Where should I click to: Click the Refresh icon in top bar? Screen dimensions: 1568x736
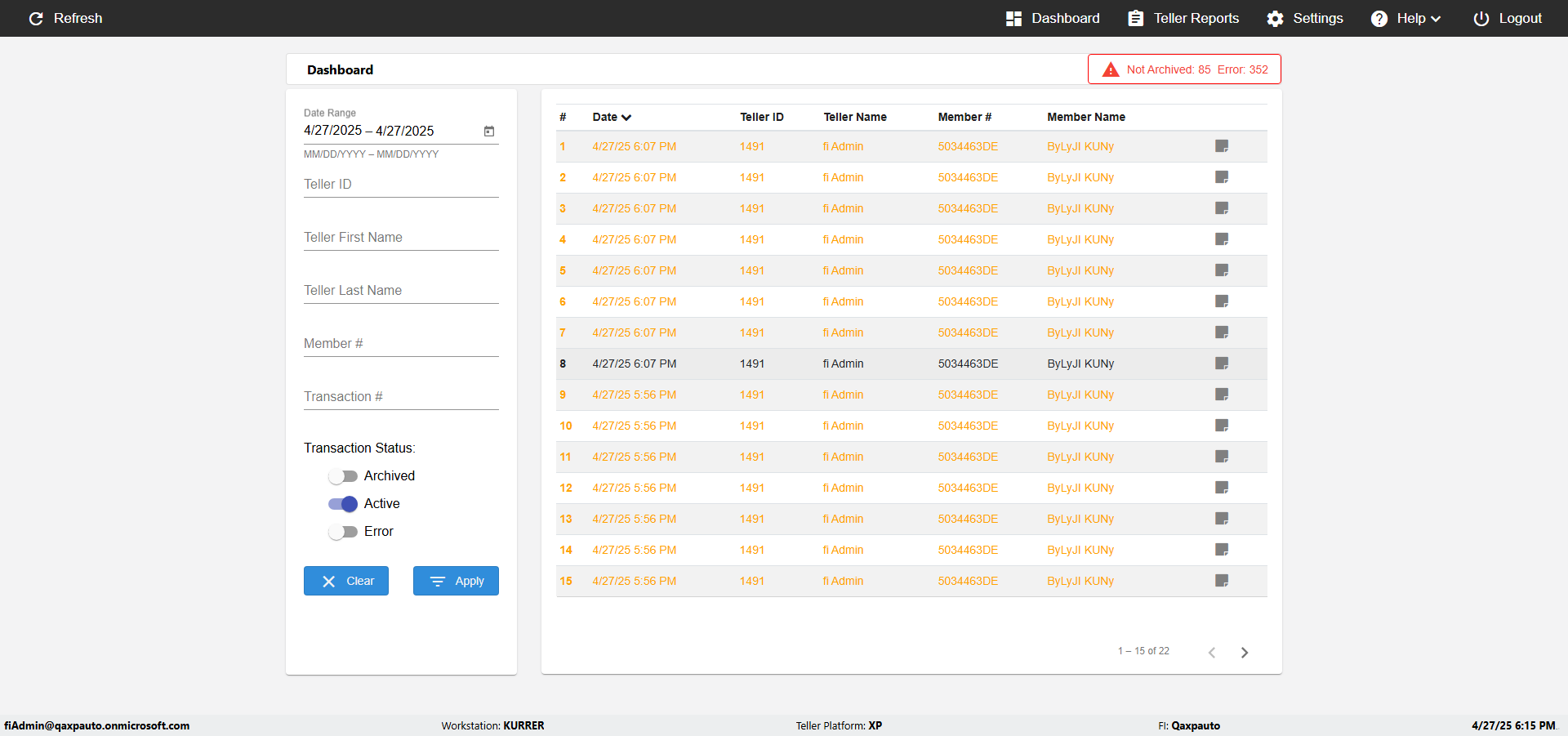click(36, 18)
